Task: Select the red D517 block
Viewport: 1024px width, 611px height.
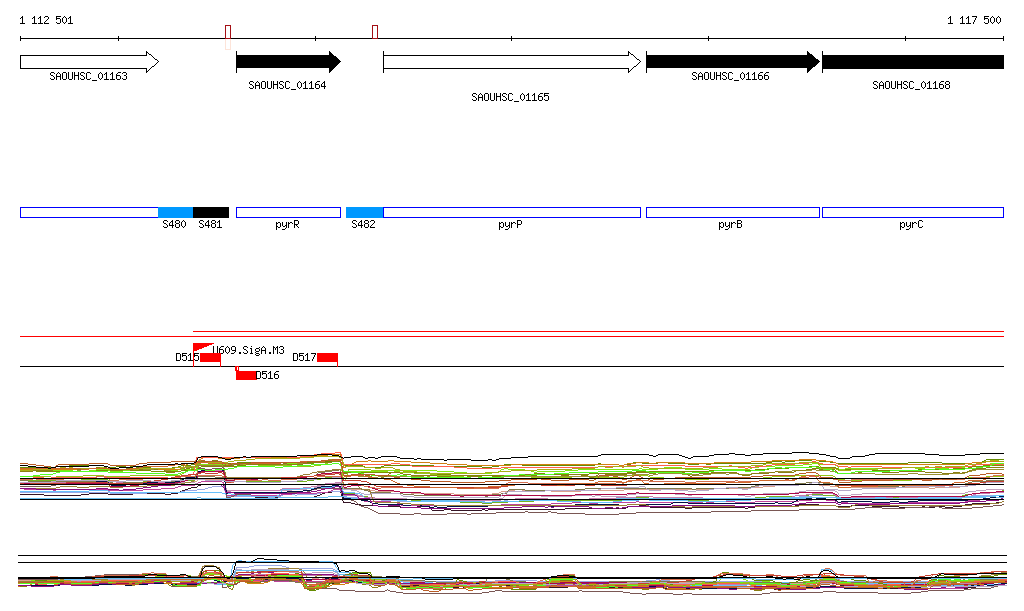Action: point(328,358)
